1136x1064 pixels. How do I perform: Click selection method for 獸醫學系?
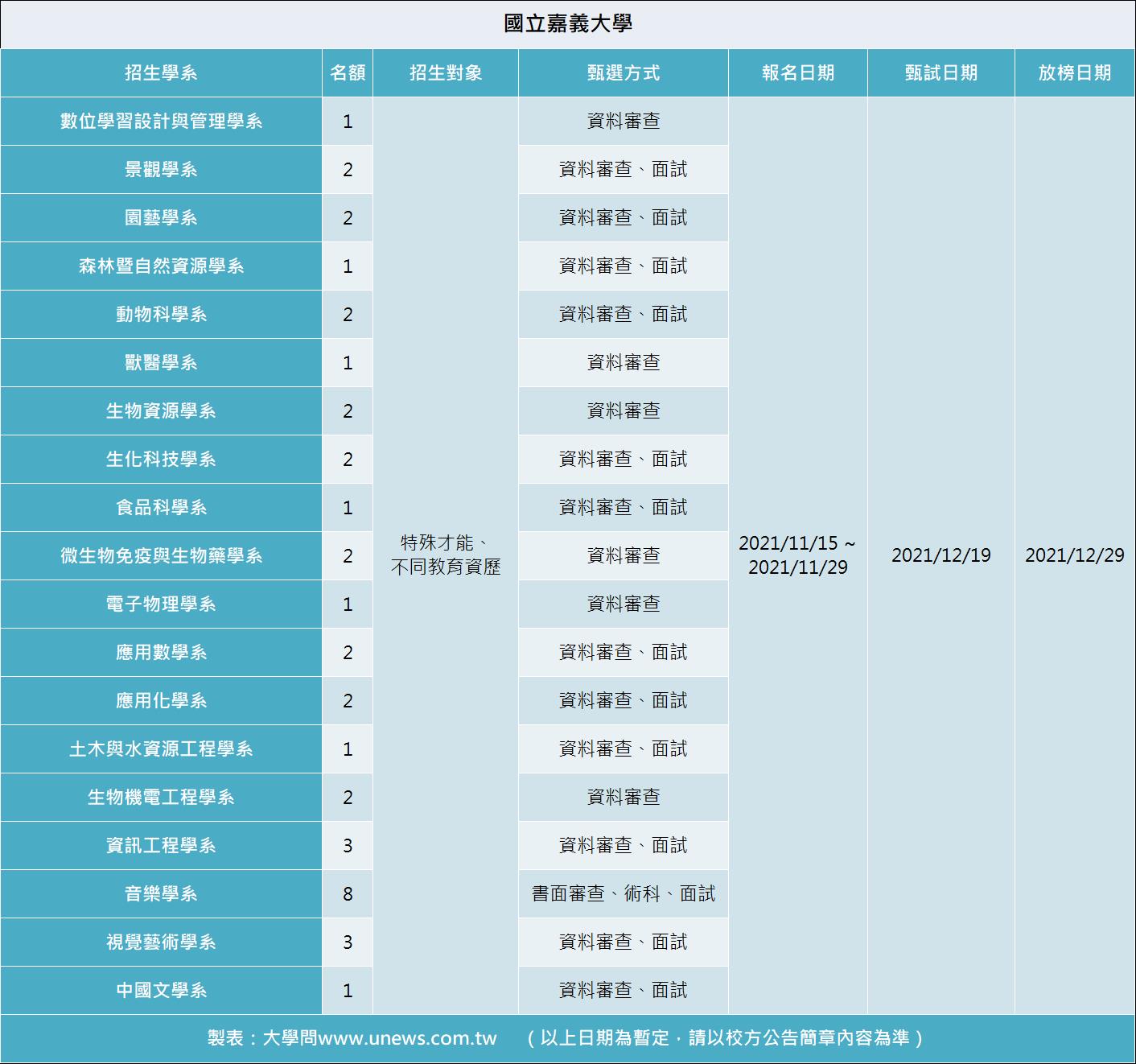click(x=624, y=363)
